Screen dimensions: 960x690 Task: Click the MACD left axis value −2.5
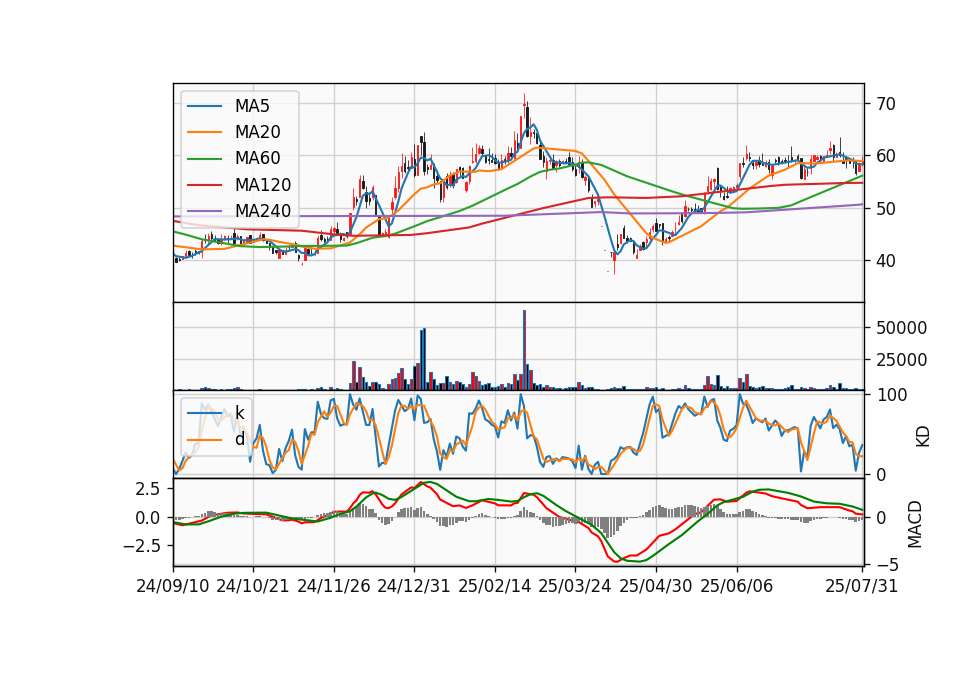(x=141, y=546)
